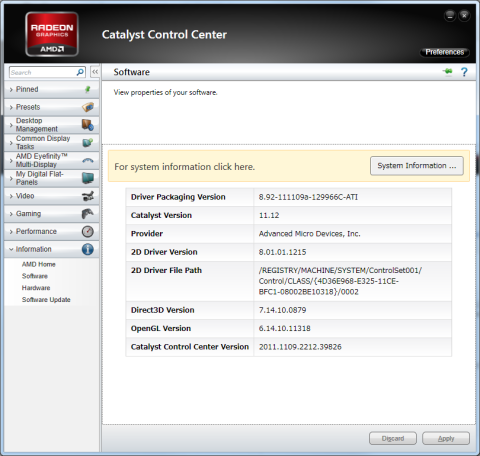Open Software Update under Information
The width and height of the screenshot is (480, 456).
click(46, 300)
